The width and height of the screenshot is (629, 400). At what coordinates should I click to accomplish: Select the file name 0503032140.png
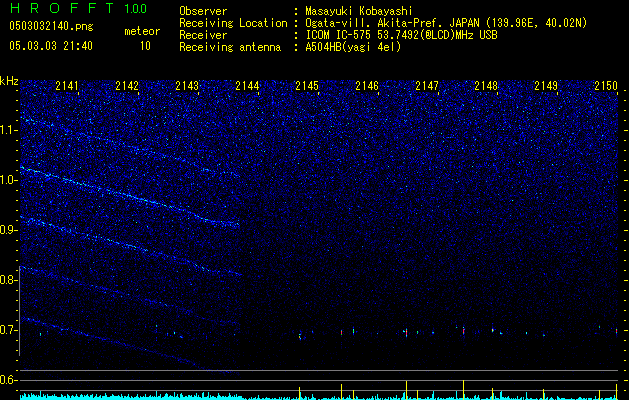coord(51,27)
